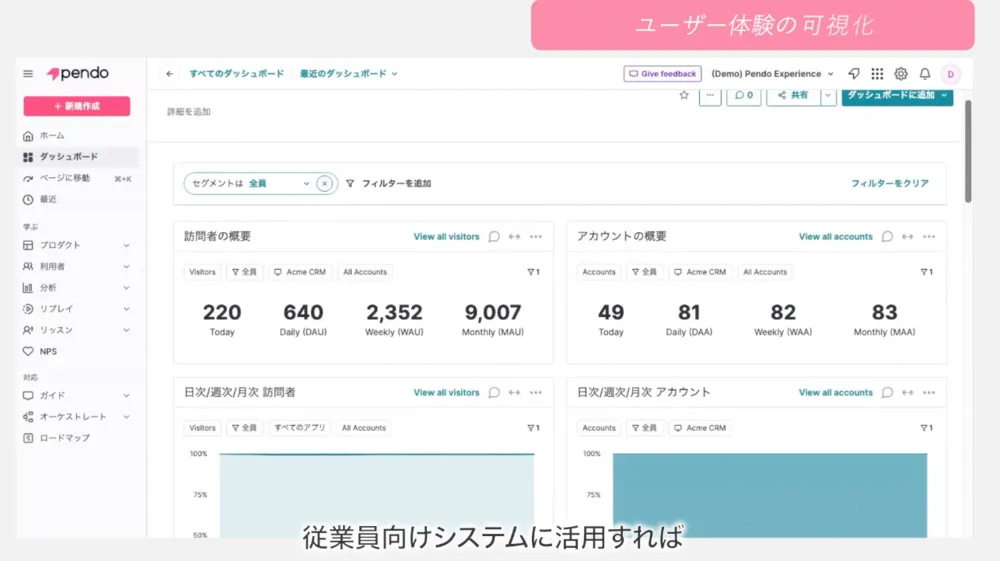Open comments on 日次/週次/月次 アカウント widget
The width and height of the screenshot is (1000, 561).
tap(887, 393)
